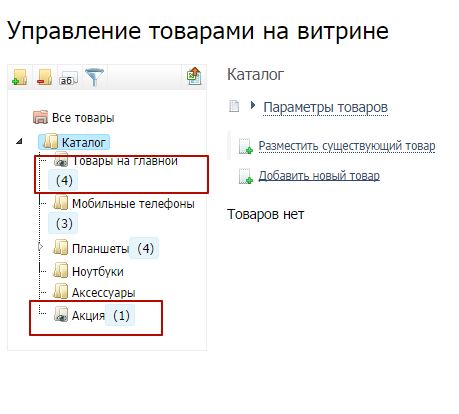This screenshot has height=414, width=459.
Task: Open the funnel filter tool
Action: [x=94, y=77]
